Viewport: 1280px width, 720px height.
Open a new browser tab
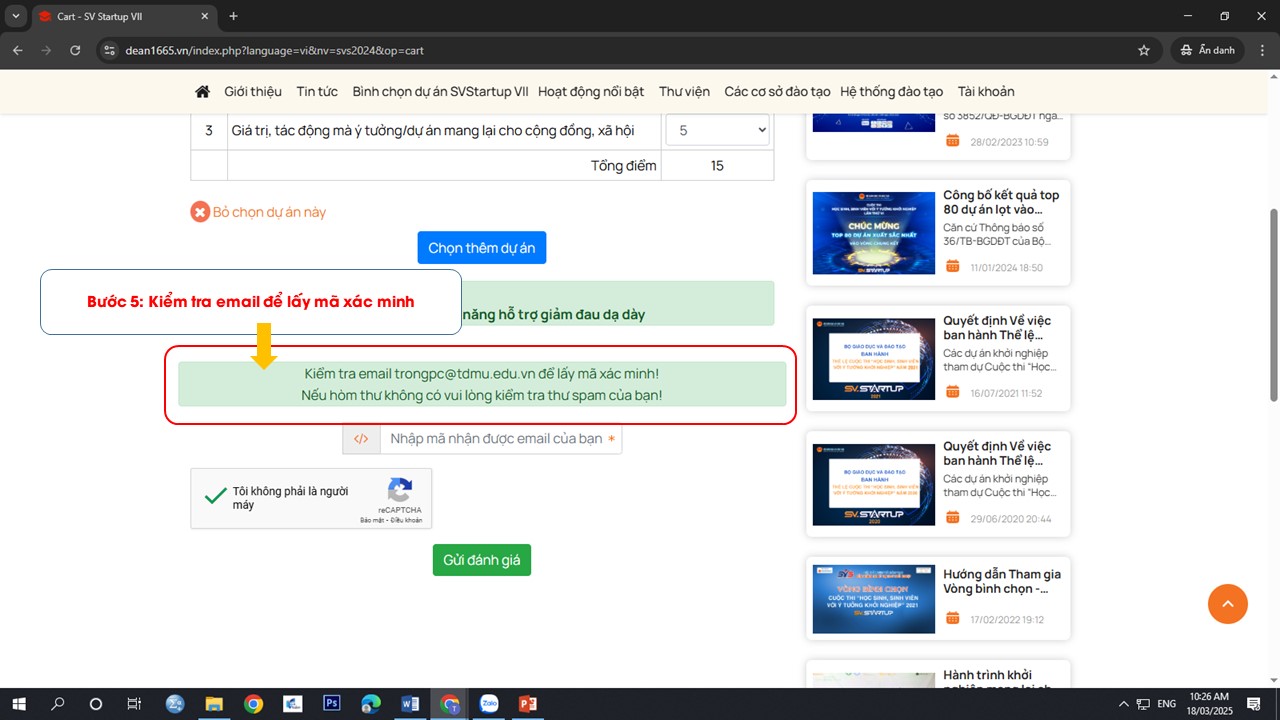233,16
